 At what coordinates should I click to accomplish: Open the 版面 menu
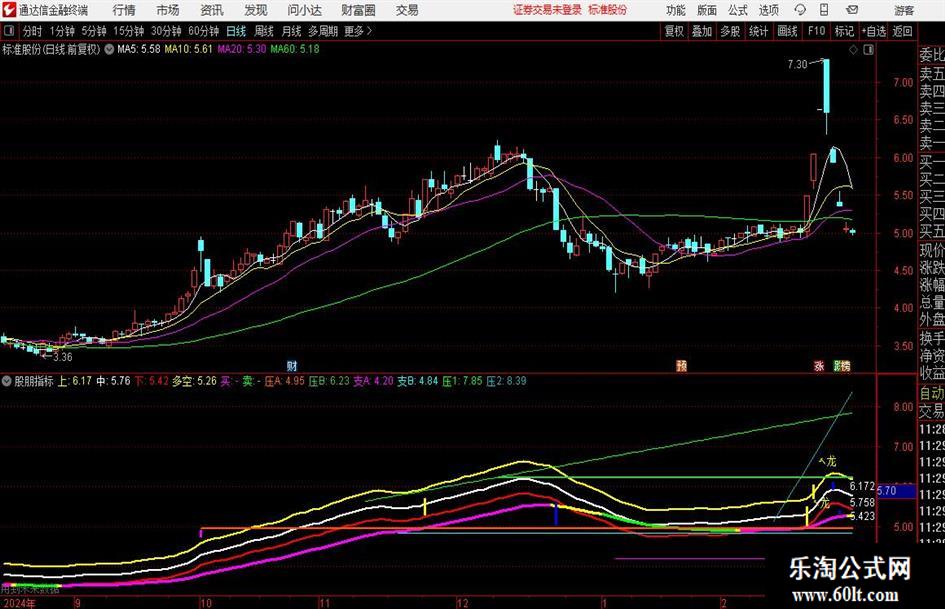[x=706, y=10]
